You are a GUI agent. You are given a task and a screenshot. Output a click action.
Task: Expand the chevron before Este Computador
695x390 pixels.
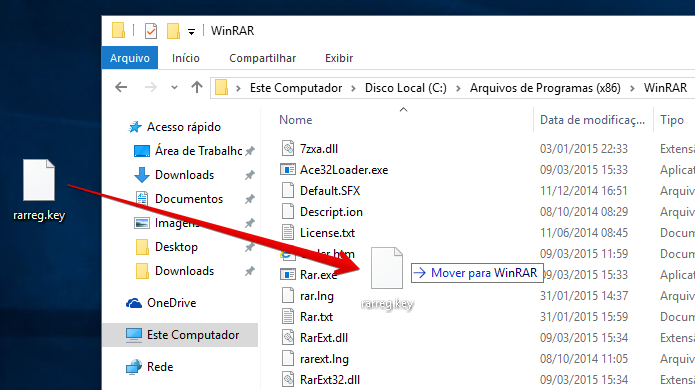[238, 88]
